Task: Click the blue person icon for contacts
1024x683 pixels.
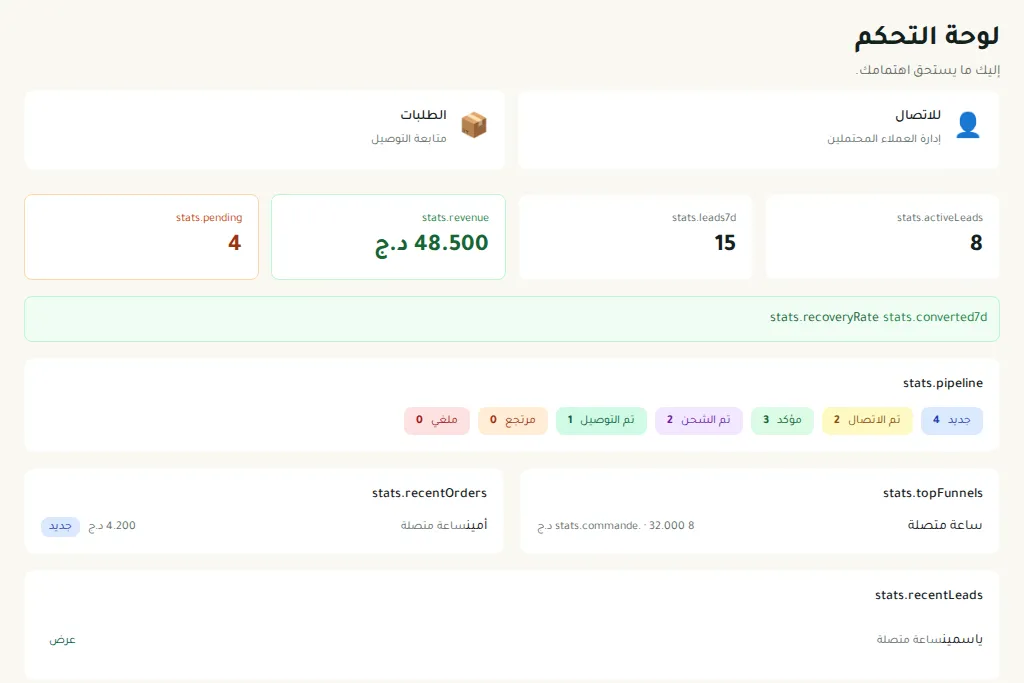Action: [968, 125]
